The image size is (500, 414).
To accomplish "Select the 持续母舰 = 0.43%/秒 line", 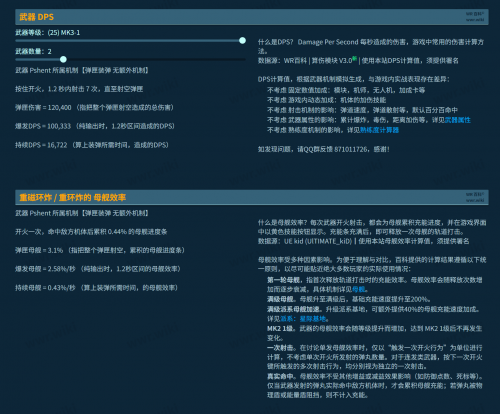I will (x=96, y=288).
